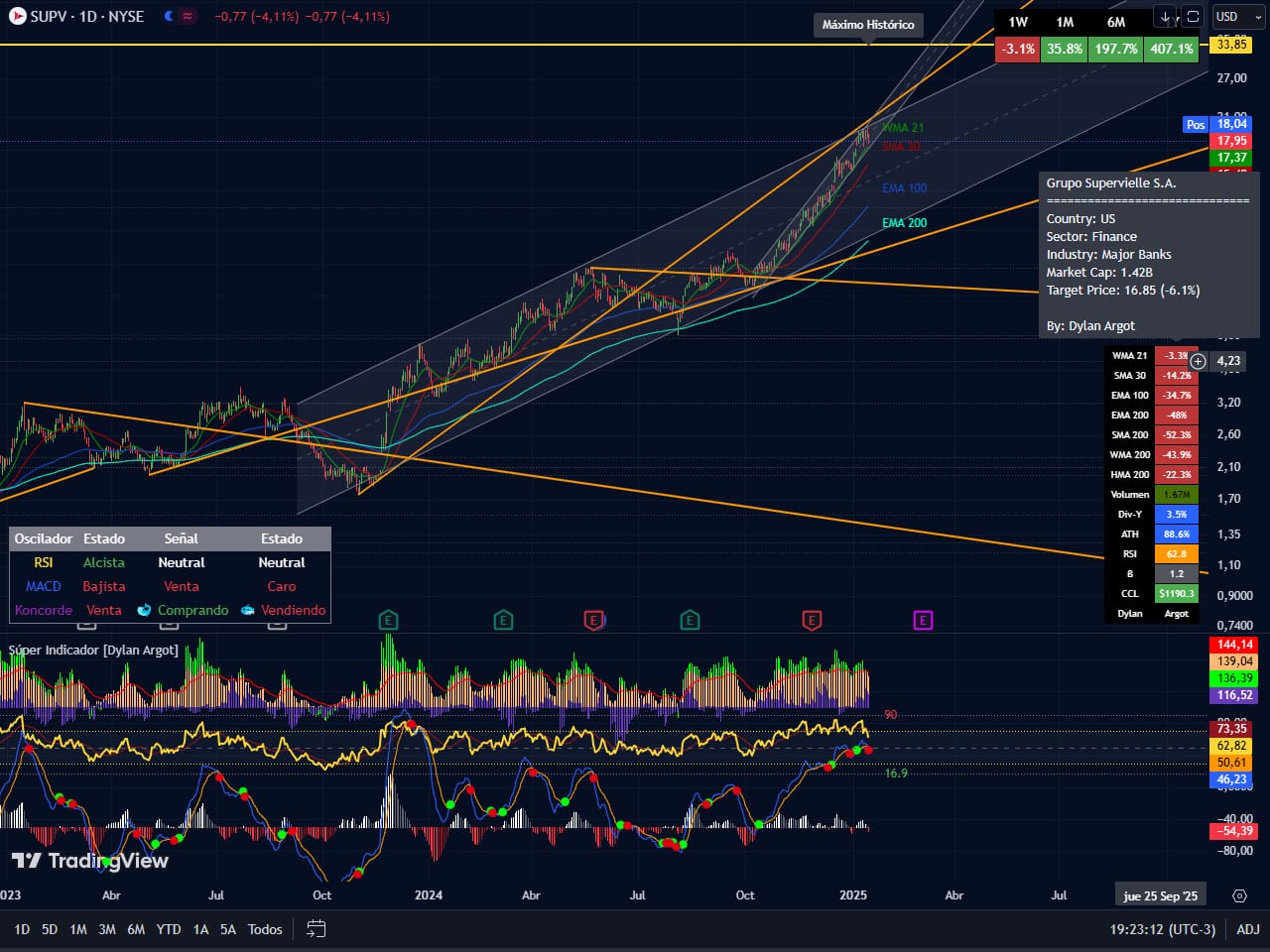Click the whale icon beside Vendiendo
This screenshot has width=1270, height=952.
coord(247,610)
